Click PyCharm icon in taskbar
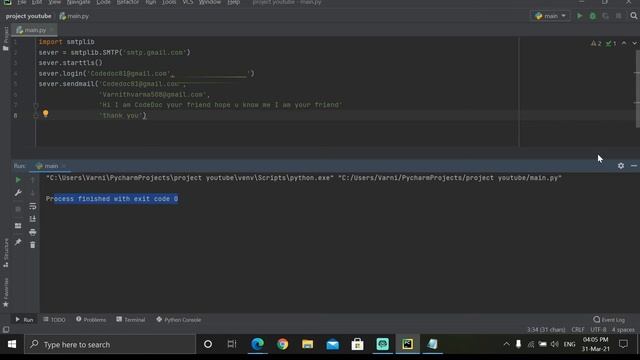Image resolution: width=640 pixels, height=360 pixels. (x=407, y=344)
